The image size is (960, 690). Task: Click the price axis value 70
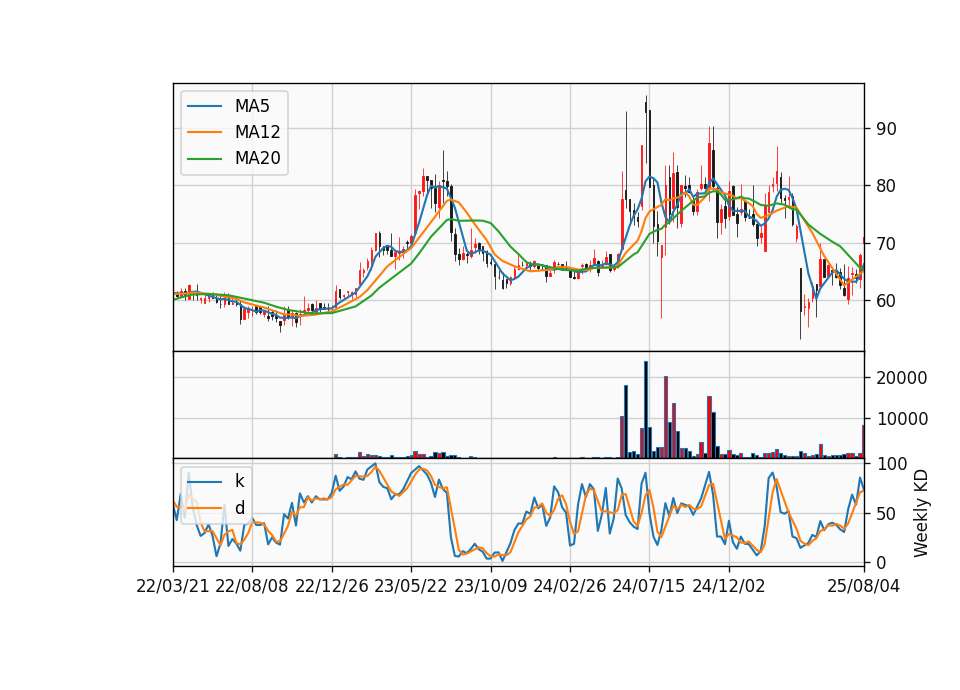887,244
